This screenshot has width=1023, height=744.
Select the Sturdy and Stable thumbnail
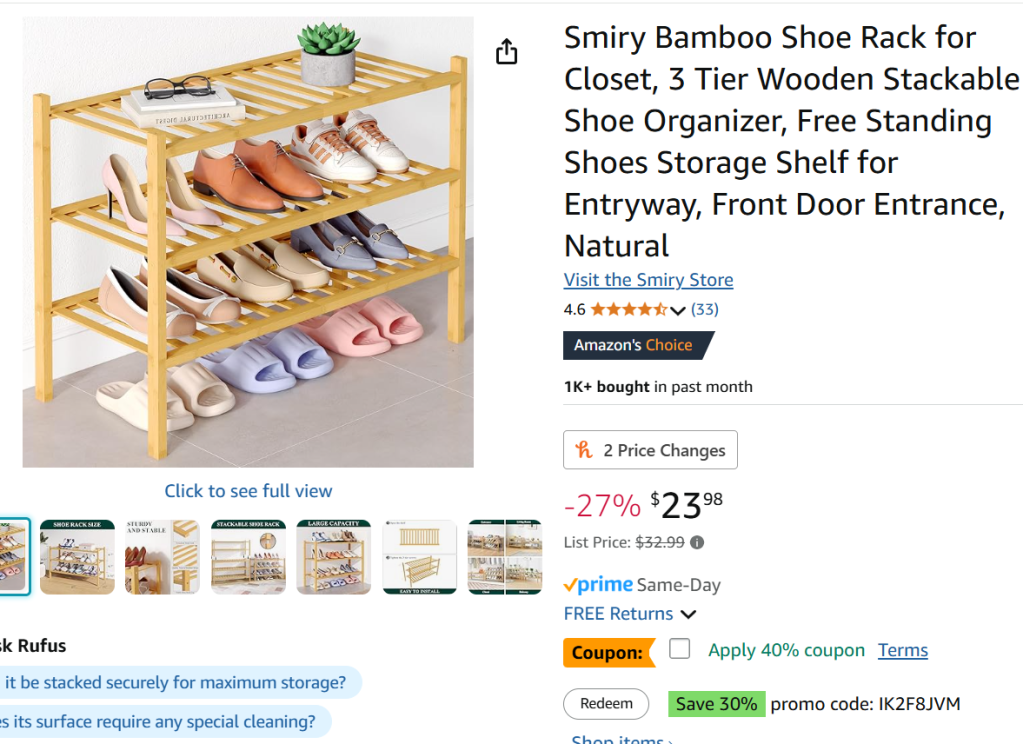tap(162, 557)
